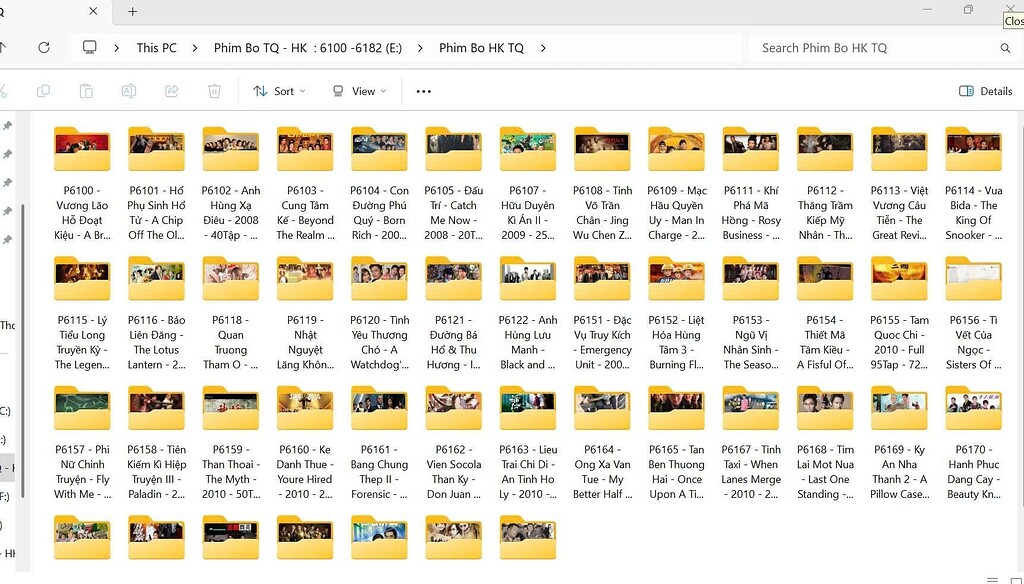The height and width of the screenshot is (584, 1024).
Task: Open the Sort dropdown menu
Action: point(280,91)
